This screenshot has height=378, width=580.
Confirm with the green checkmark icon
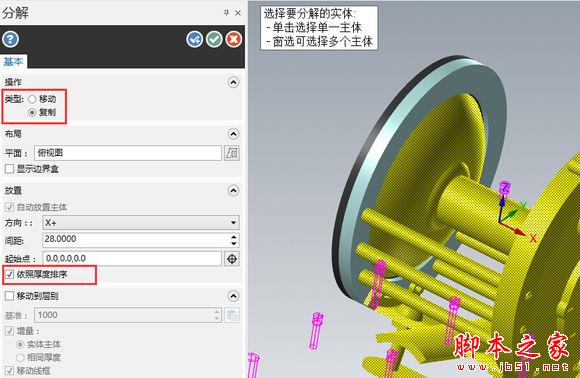(214, 39)
